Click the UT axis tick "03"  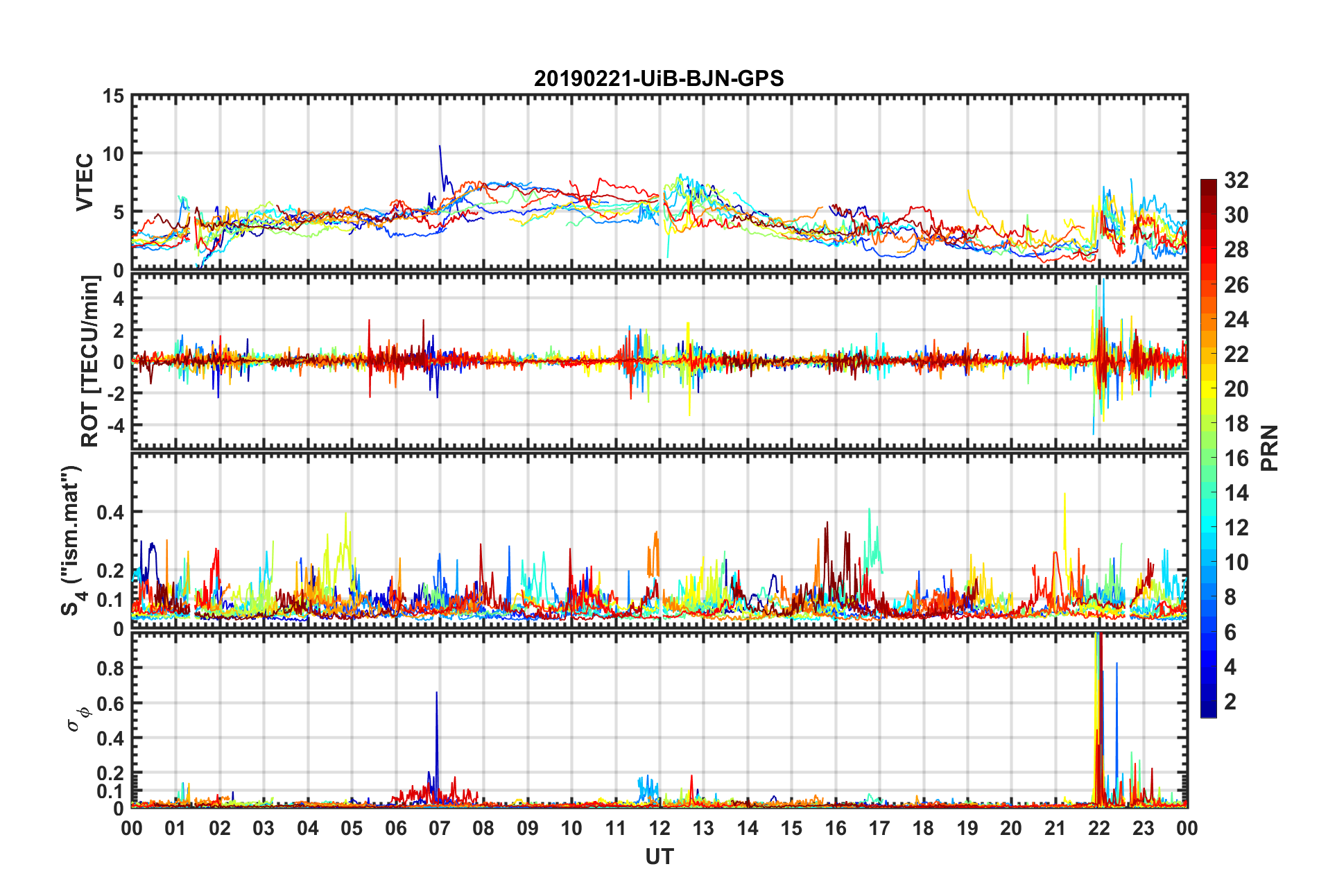click(264, 828)
